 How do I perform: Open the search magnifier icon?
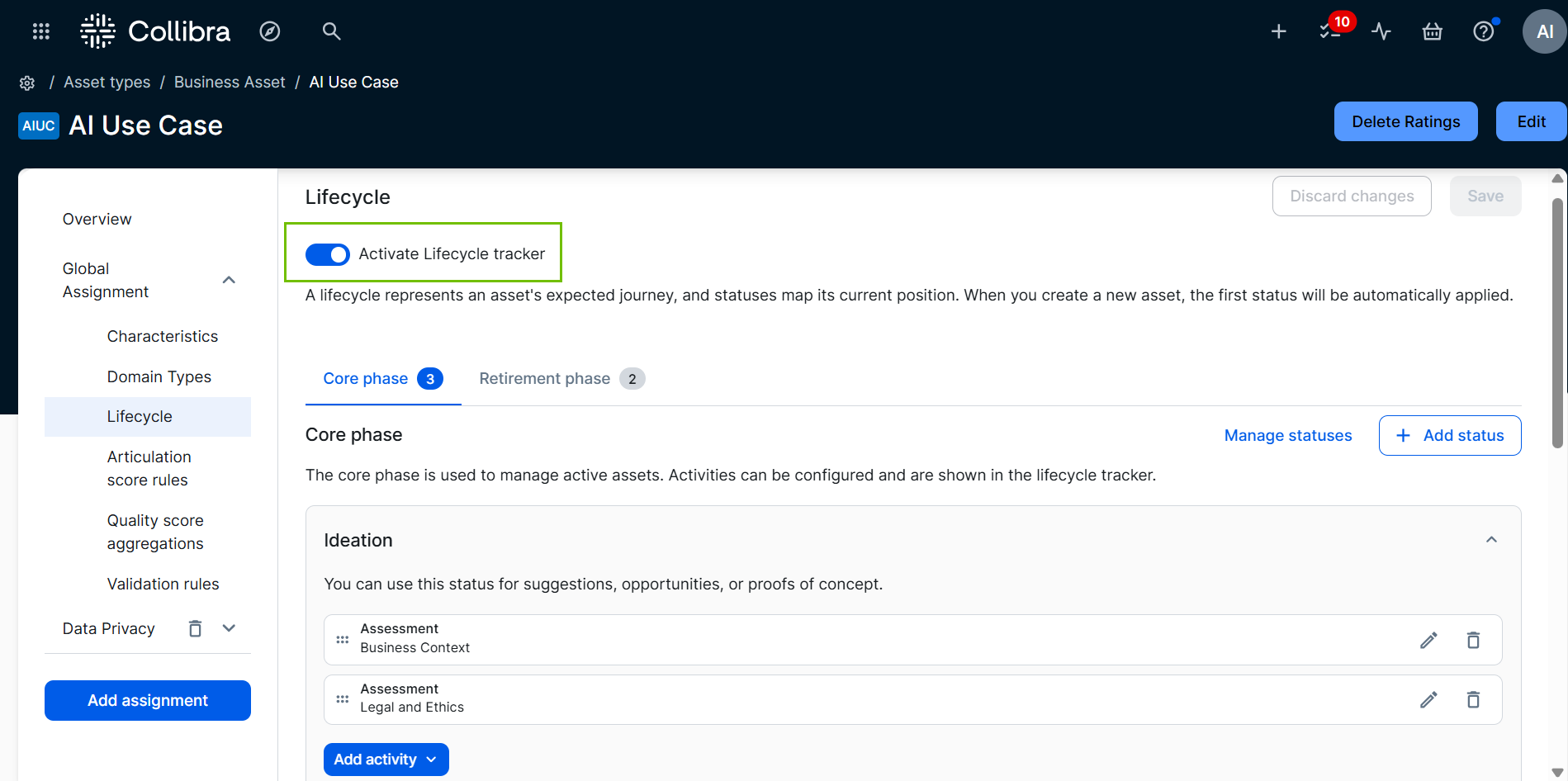click(331, 31)
